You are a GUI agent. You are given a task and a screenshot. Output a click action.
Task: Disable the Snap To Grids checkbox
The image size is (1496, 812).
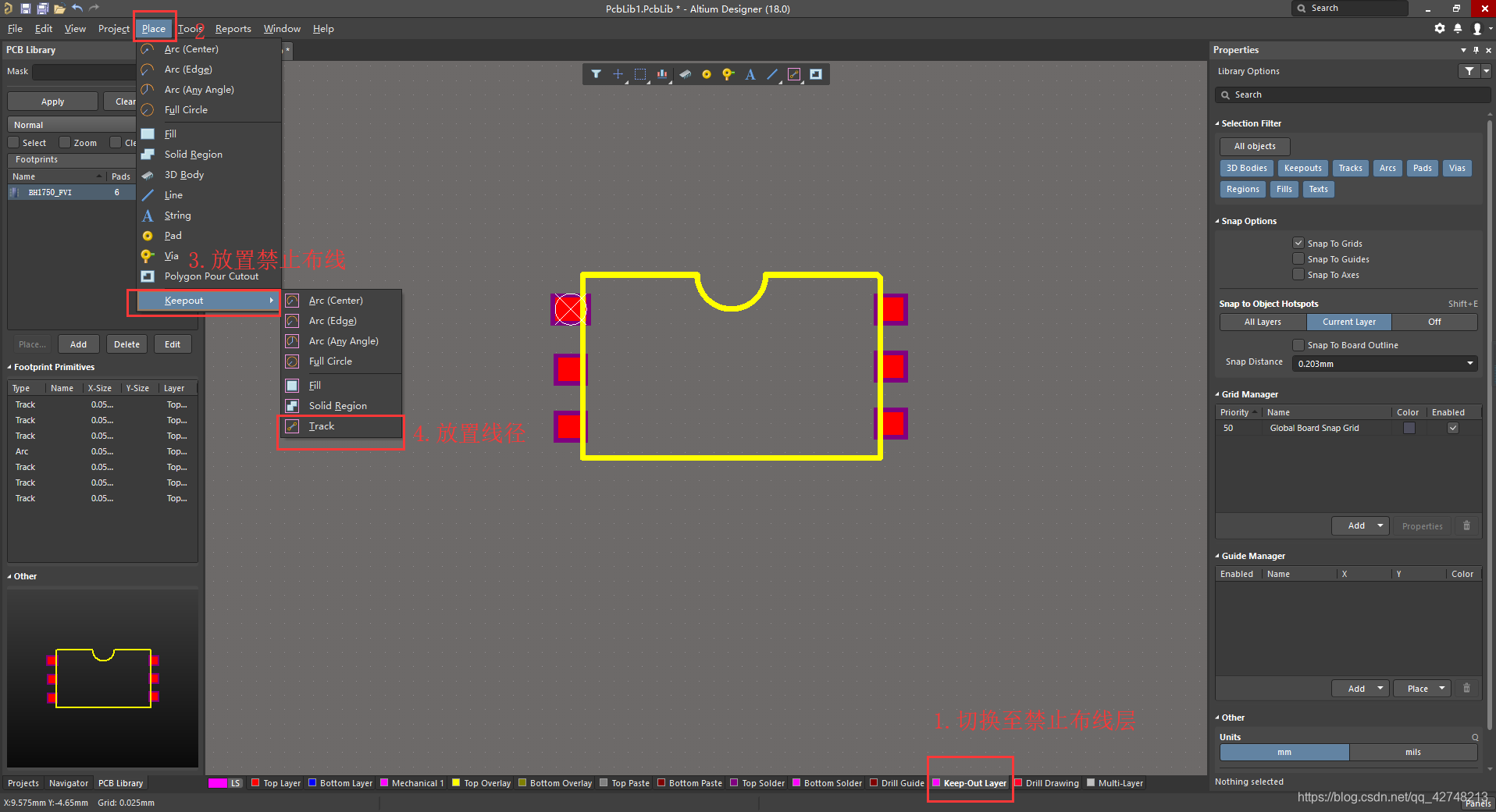[1298, 243]
